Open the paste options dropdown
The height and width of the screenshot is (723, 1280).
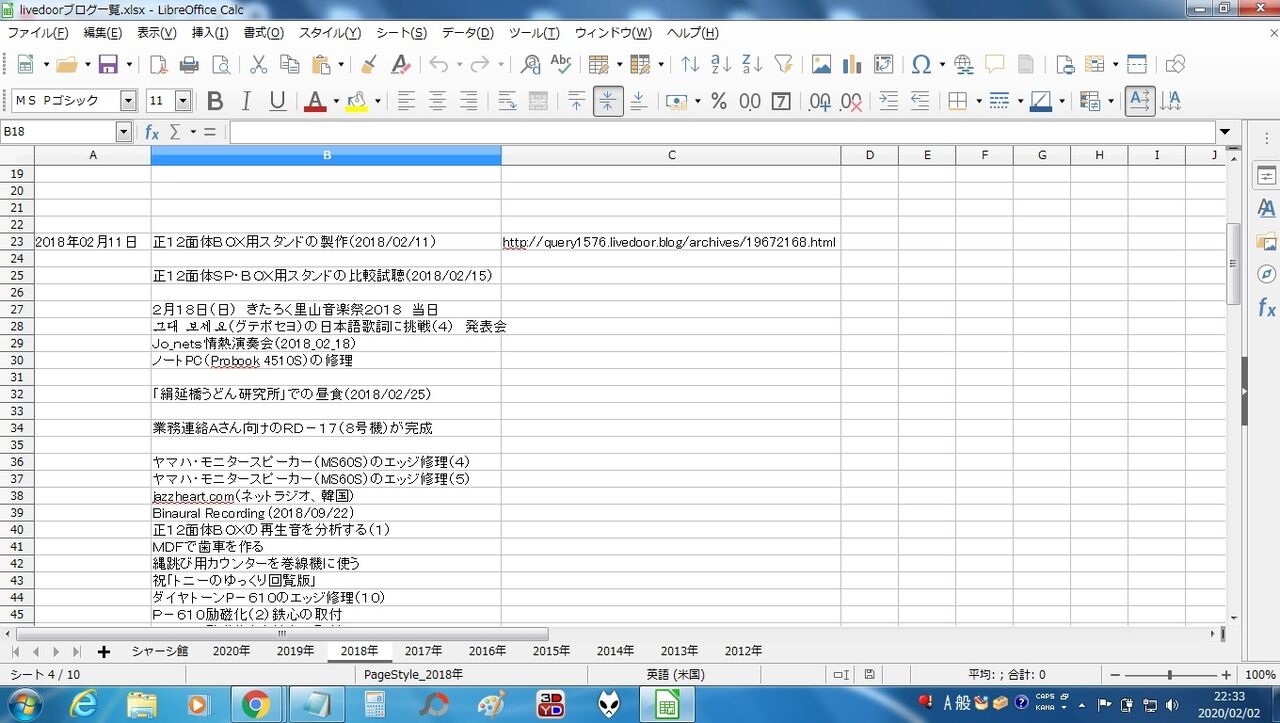tap(341, 65)
